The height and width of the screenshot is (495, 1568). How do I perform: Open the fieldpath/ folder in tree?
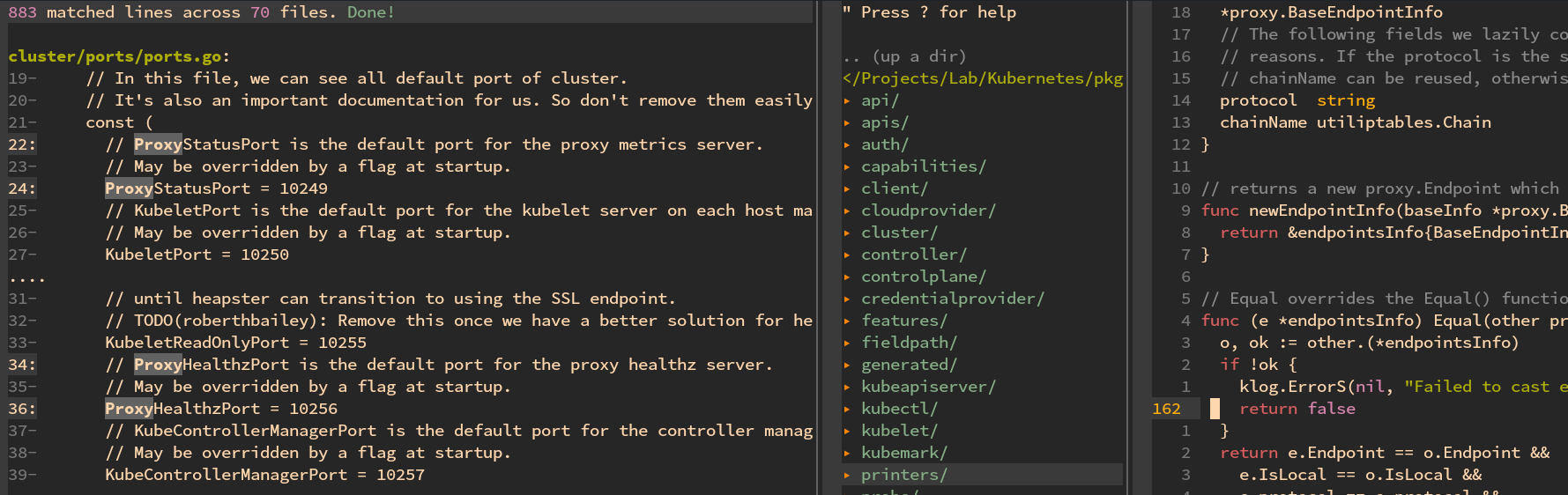[x=909, y=343]
